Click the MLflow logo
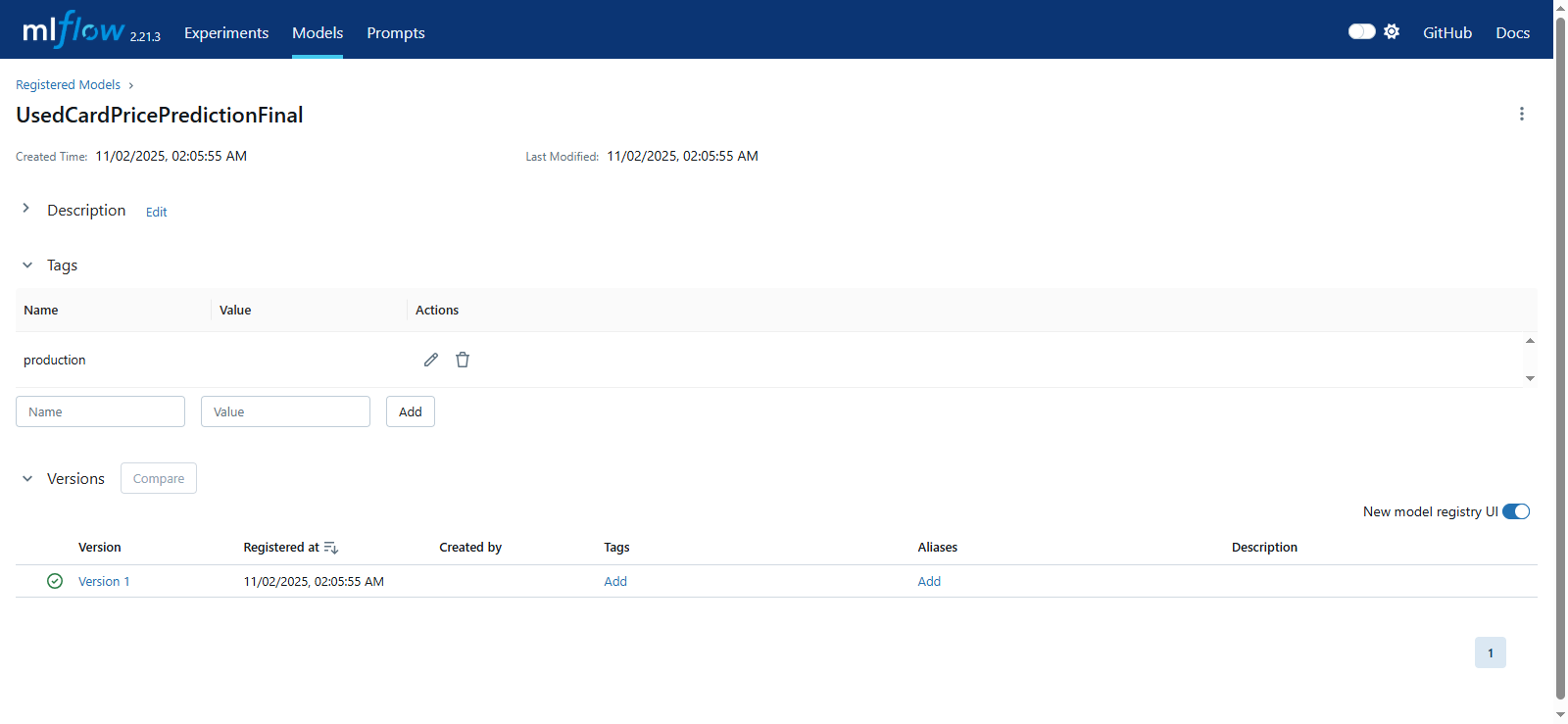This screenshot has width=1568, height=724. pyautogui.click(x=73, y=30)
